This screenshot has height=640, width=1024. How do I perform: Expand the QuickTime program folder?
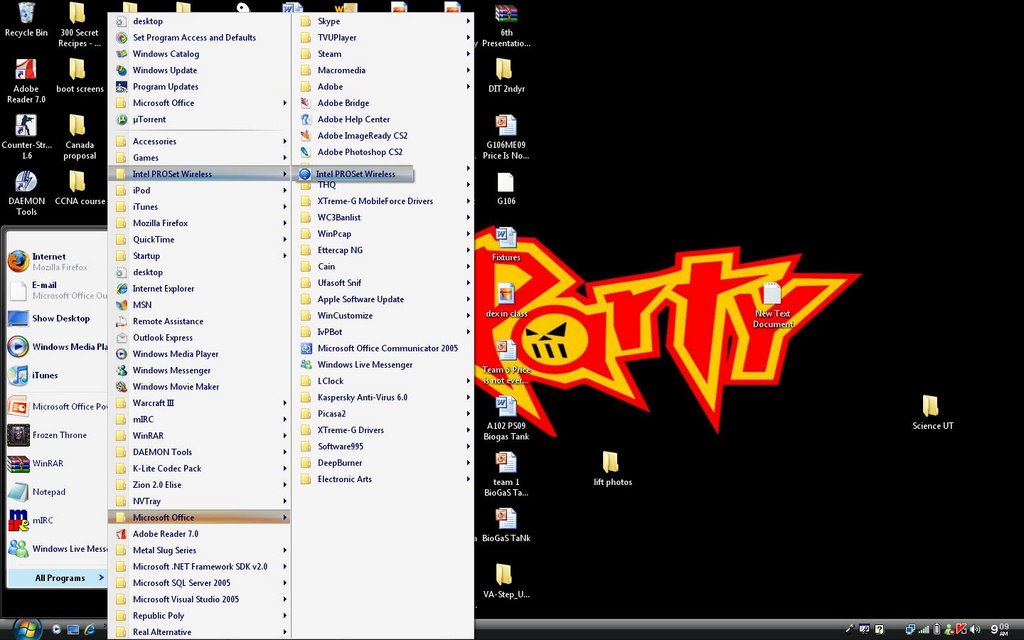tap(199, 240)
